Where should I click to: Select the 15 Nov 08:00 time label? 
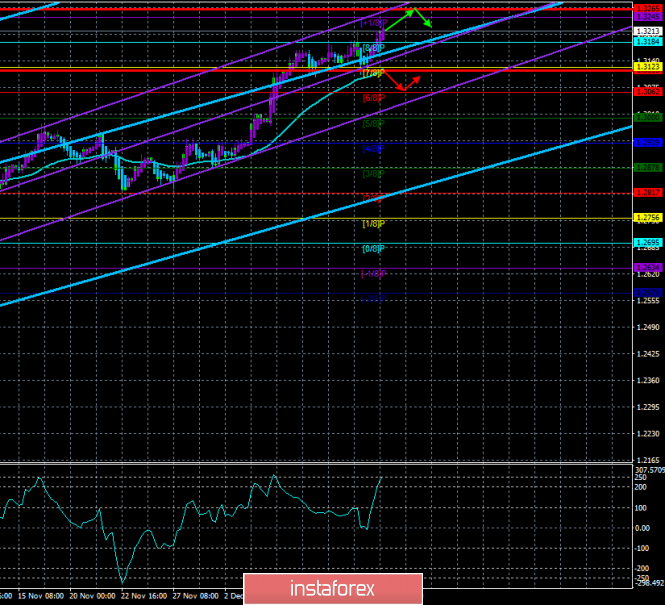coord(41,596)
